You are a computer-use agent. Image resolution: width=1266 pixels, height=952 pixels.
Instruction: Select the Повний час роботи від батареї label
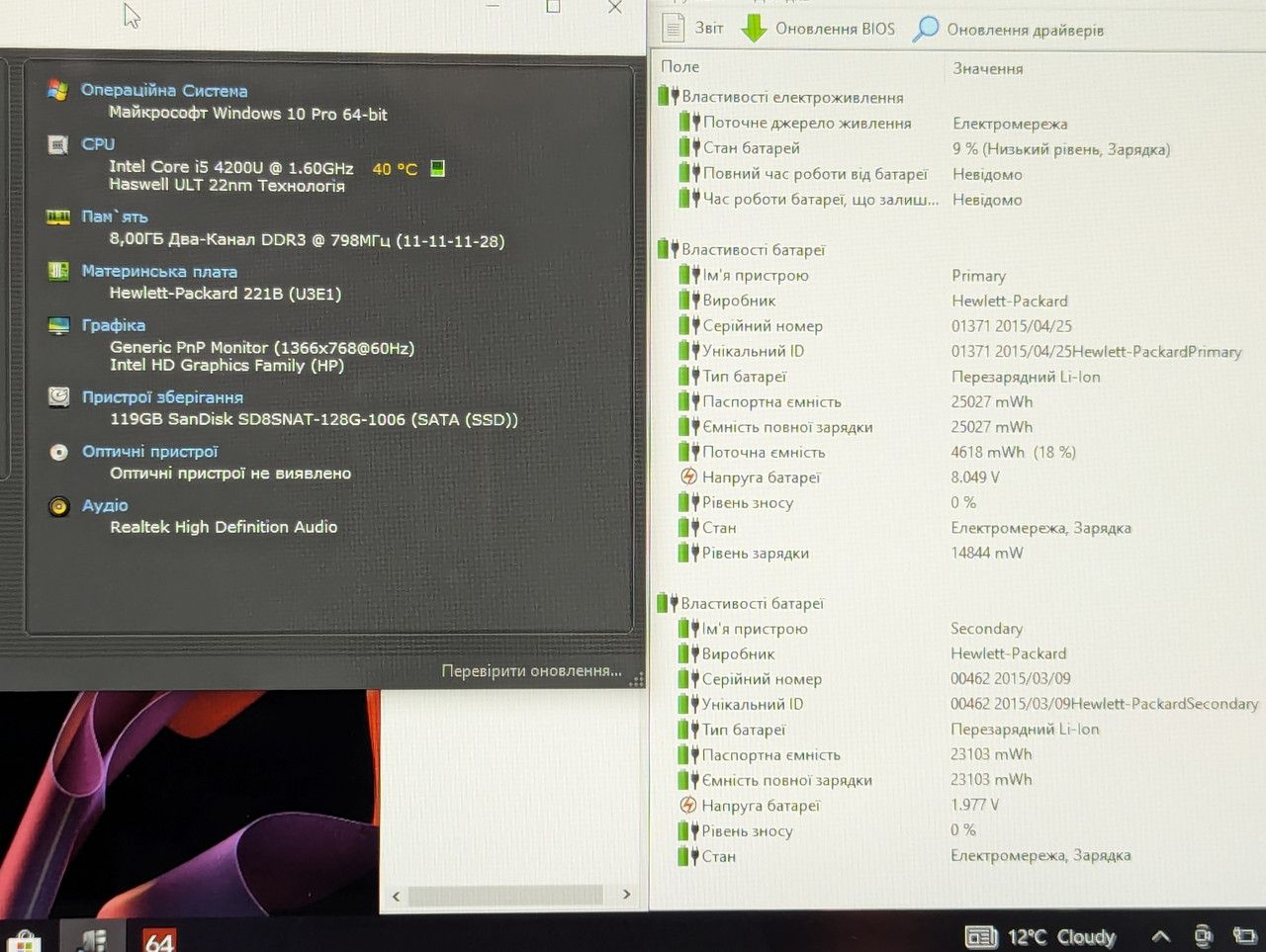point(815,174)
